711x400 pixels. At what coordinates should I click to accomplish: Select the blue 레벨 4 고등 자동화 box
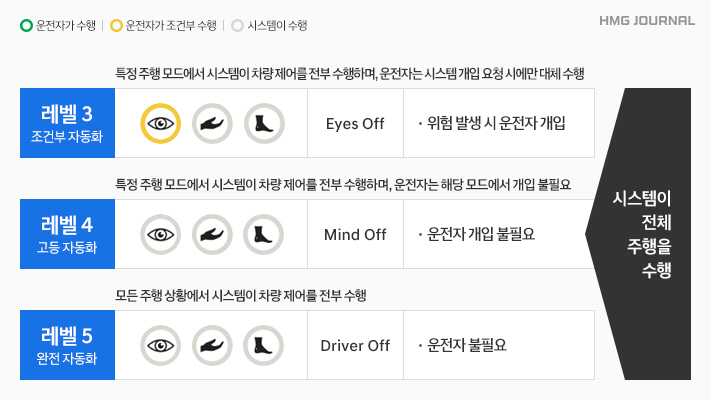tap(67, 235)
